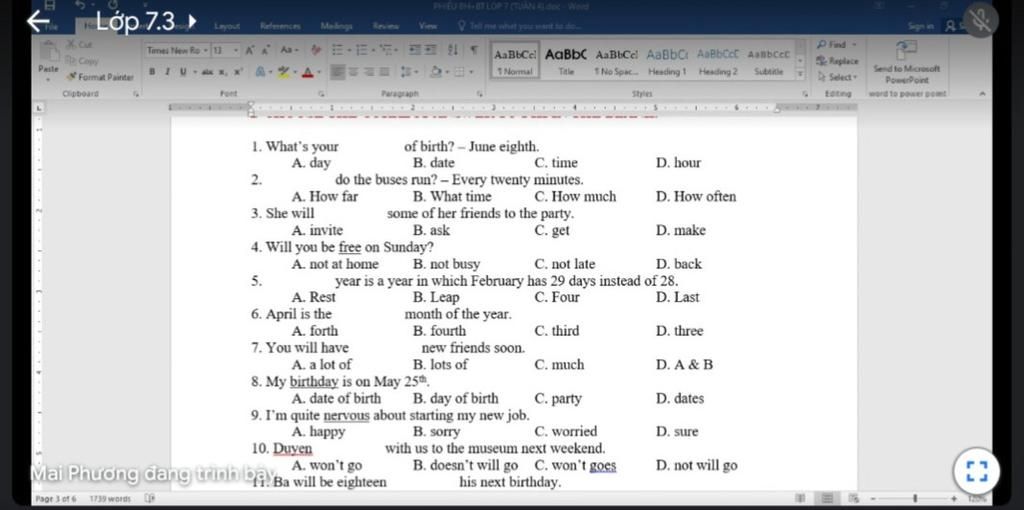1024x510 pixels.
Task: Click the Copy icon in Clipboard
Action: [x=71, y=61]
